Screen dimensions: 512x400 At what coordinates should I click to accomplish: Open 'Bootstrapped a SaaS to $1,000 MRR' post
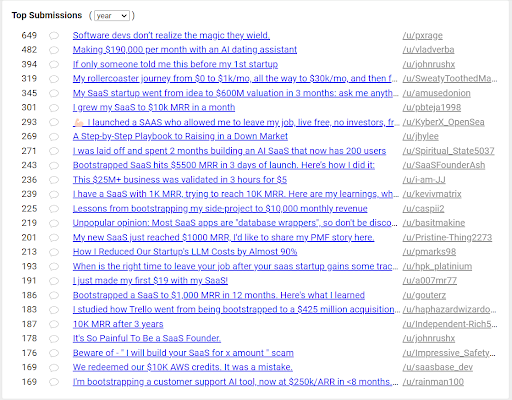pos(219,295)
